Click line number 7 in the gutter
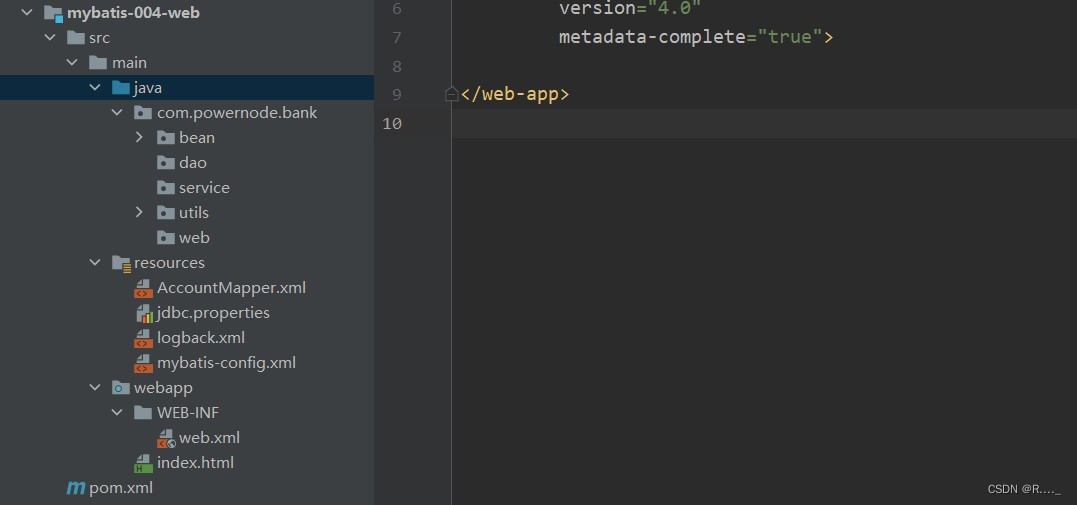 click(x=396, y=37)
